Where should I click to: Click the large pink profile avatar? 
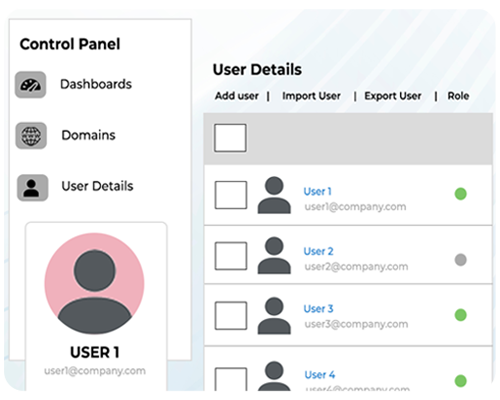[95, 284]
